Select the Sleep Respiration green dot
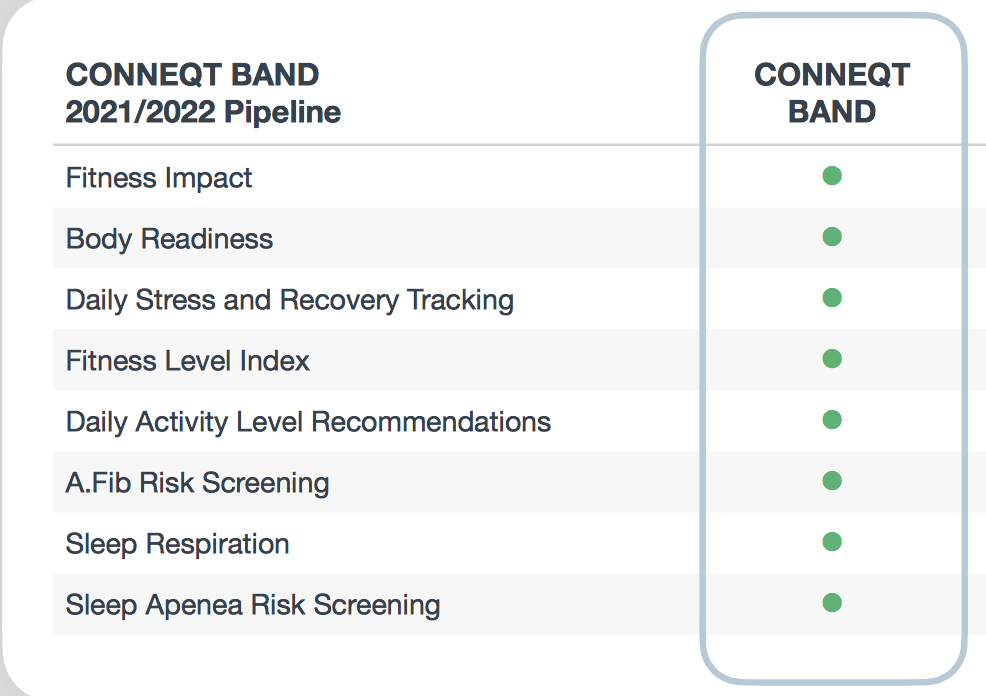 832,542
